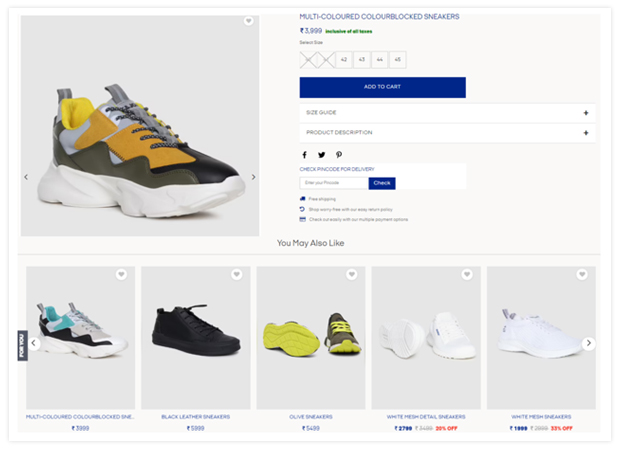Favorite the White Mesh Detail Sneakers
This screenshot has height=450, width=620.
(467, 274)
